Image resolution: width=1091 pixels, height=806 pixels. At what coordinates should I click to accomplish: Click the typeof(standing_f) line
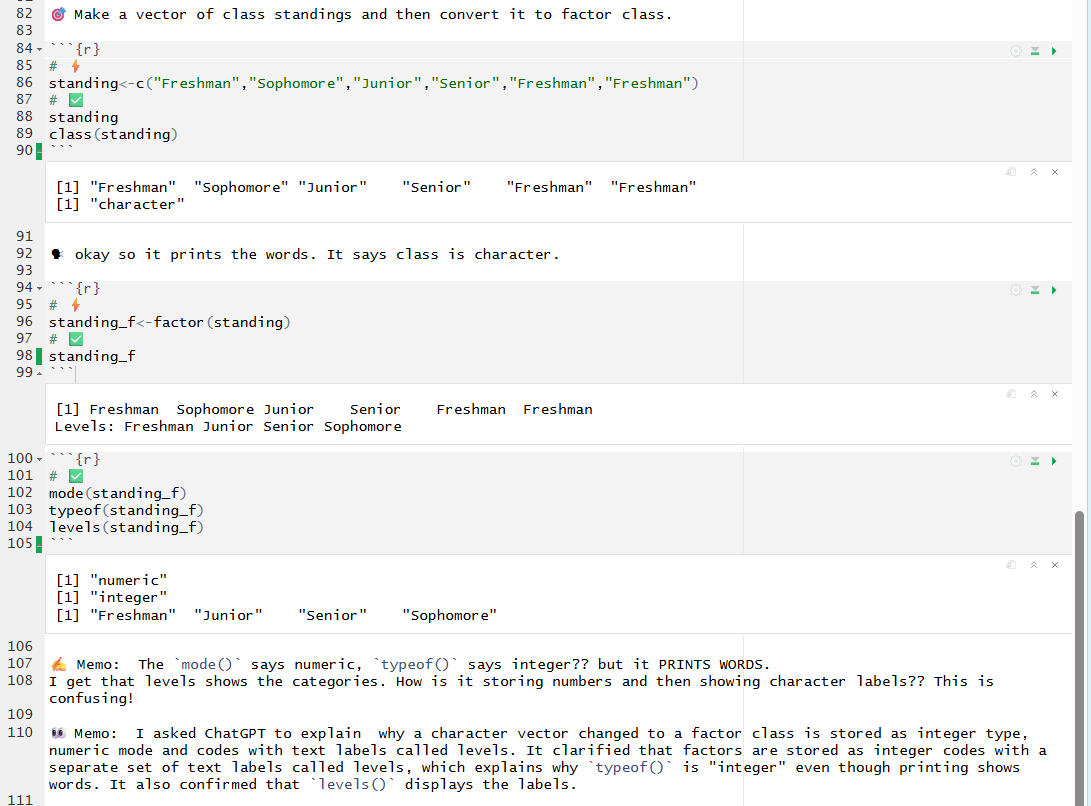tap(126, 510)
